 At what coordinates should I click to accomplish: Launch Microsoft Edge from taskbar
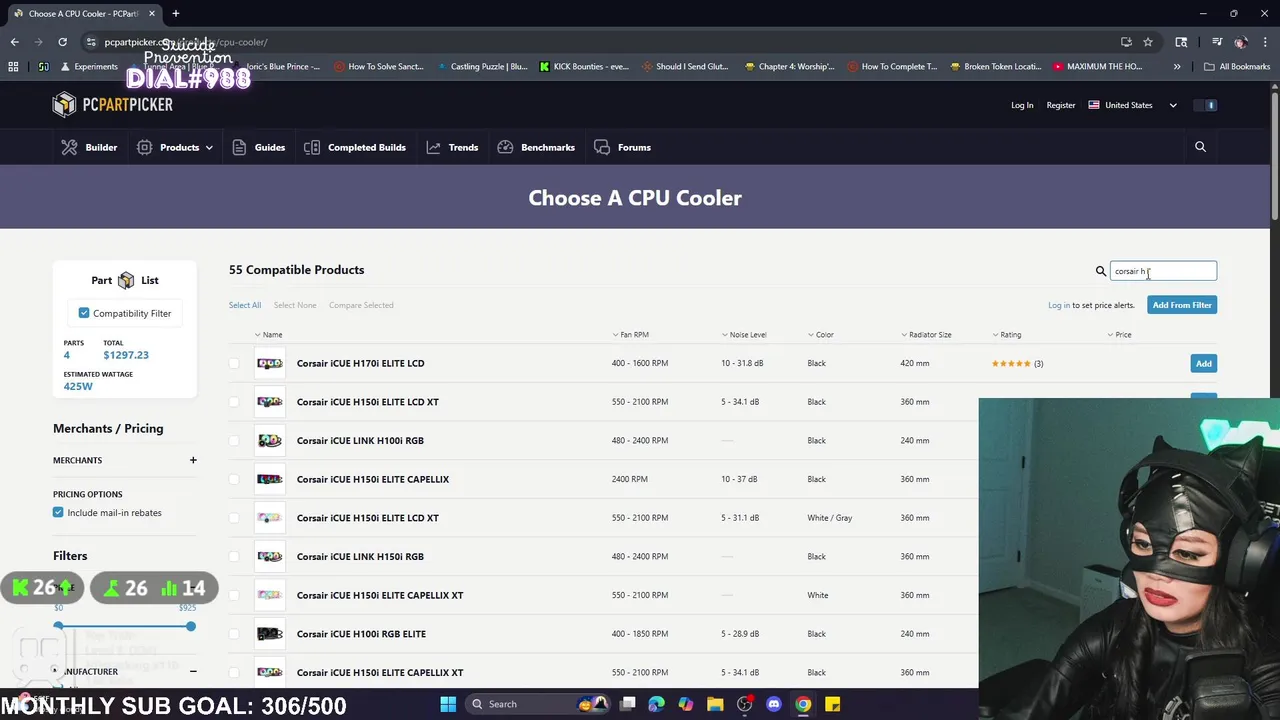[656, 704]
